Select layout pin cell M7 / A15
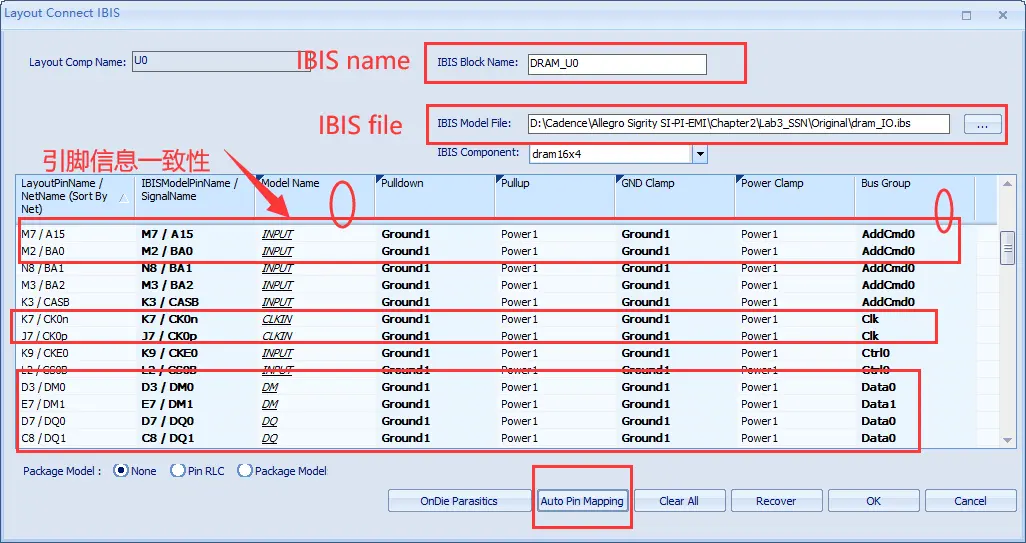Viewport: 1026px width, 543px height. [x=75, y=234]
